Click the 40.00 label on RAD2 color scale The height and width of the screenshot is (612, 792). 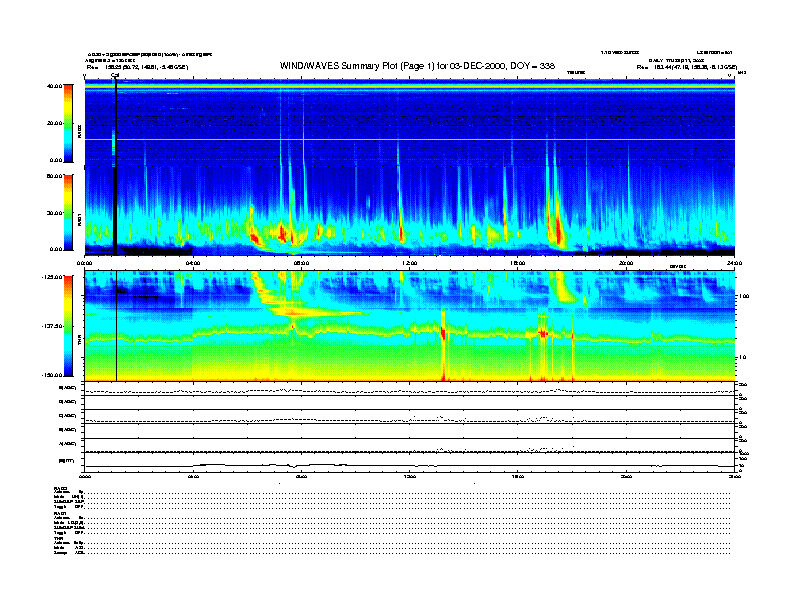click(x=54, y=86)
